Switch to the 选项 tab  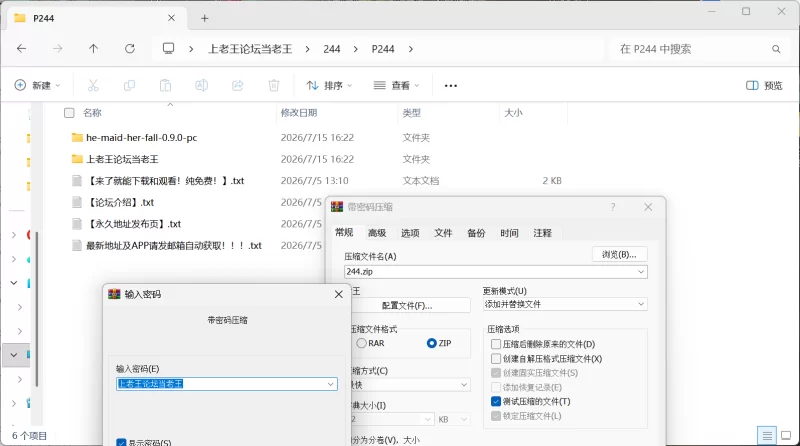(410, 233)
